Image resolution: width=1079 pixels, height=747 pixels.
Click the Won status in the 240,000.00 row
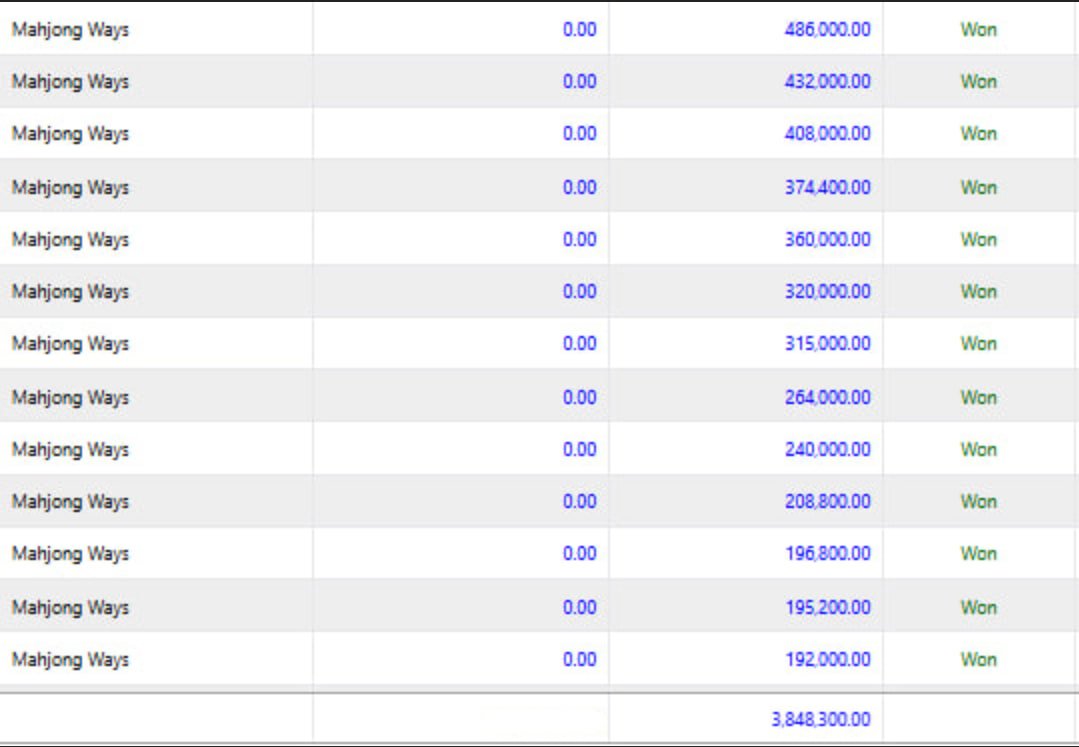[979, 449]
